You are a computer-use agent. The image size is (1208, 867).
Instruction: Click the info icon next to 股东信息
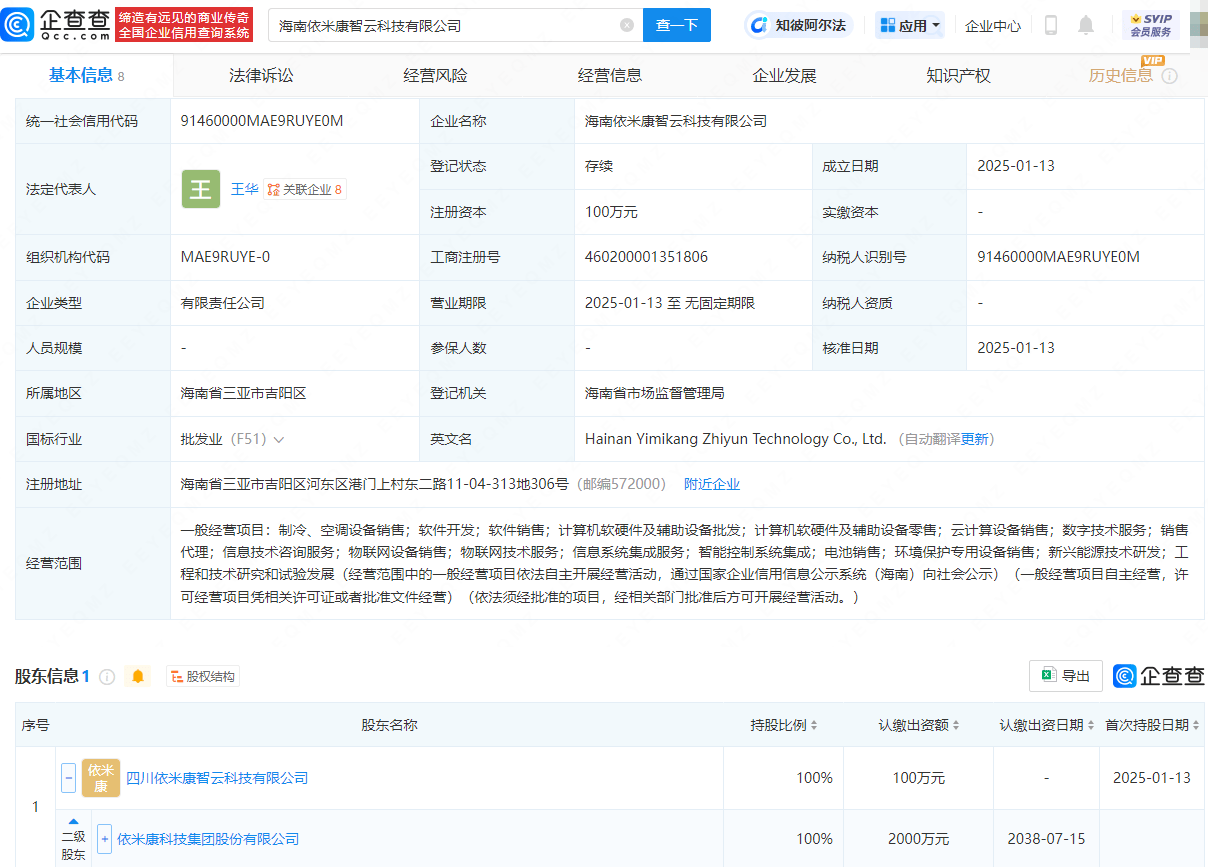[x=107, y=676]
